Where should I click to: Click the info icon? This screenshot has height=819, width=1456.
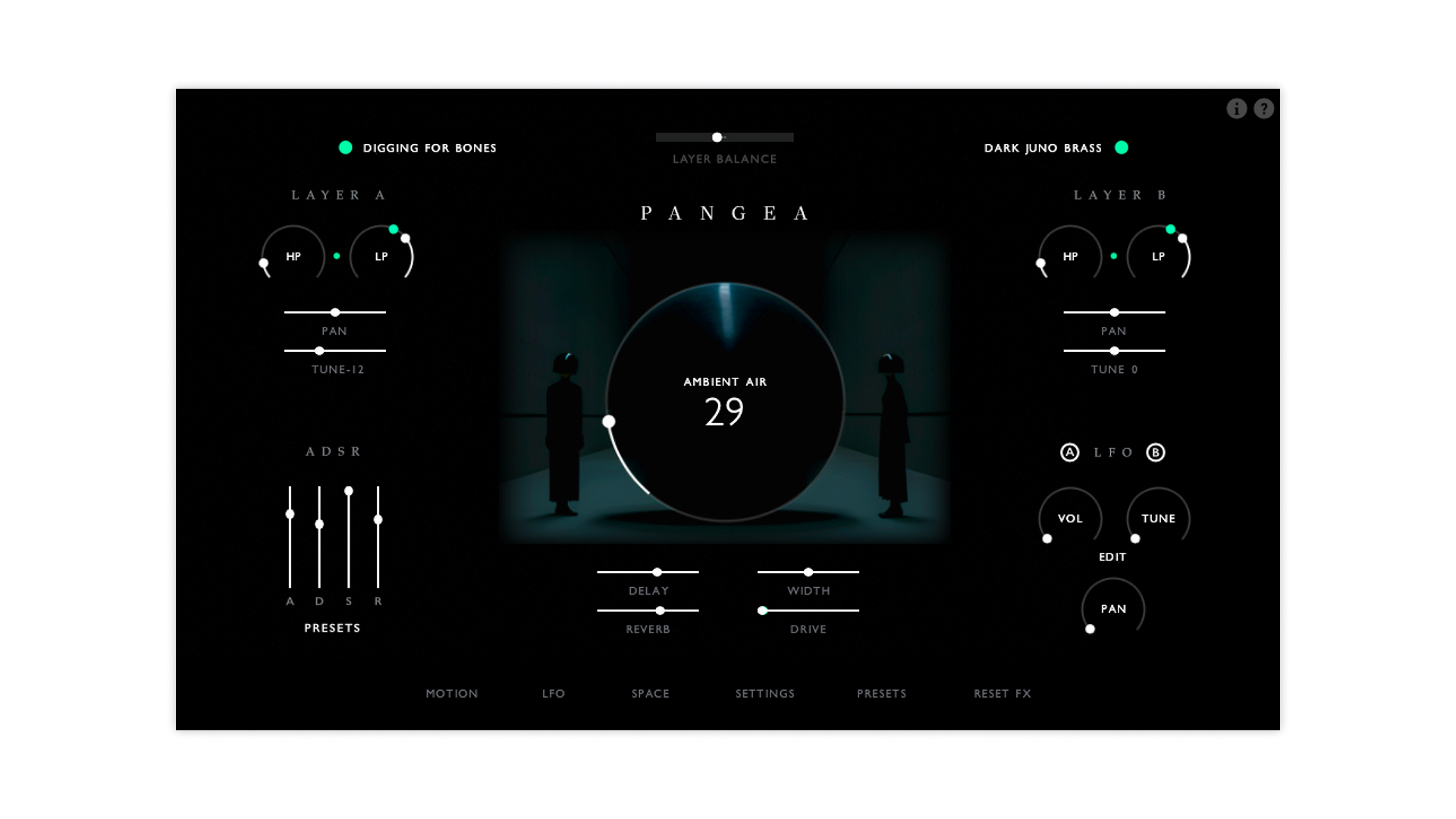point(1236,109)
